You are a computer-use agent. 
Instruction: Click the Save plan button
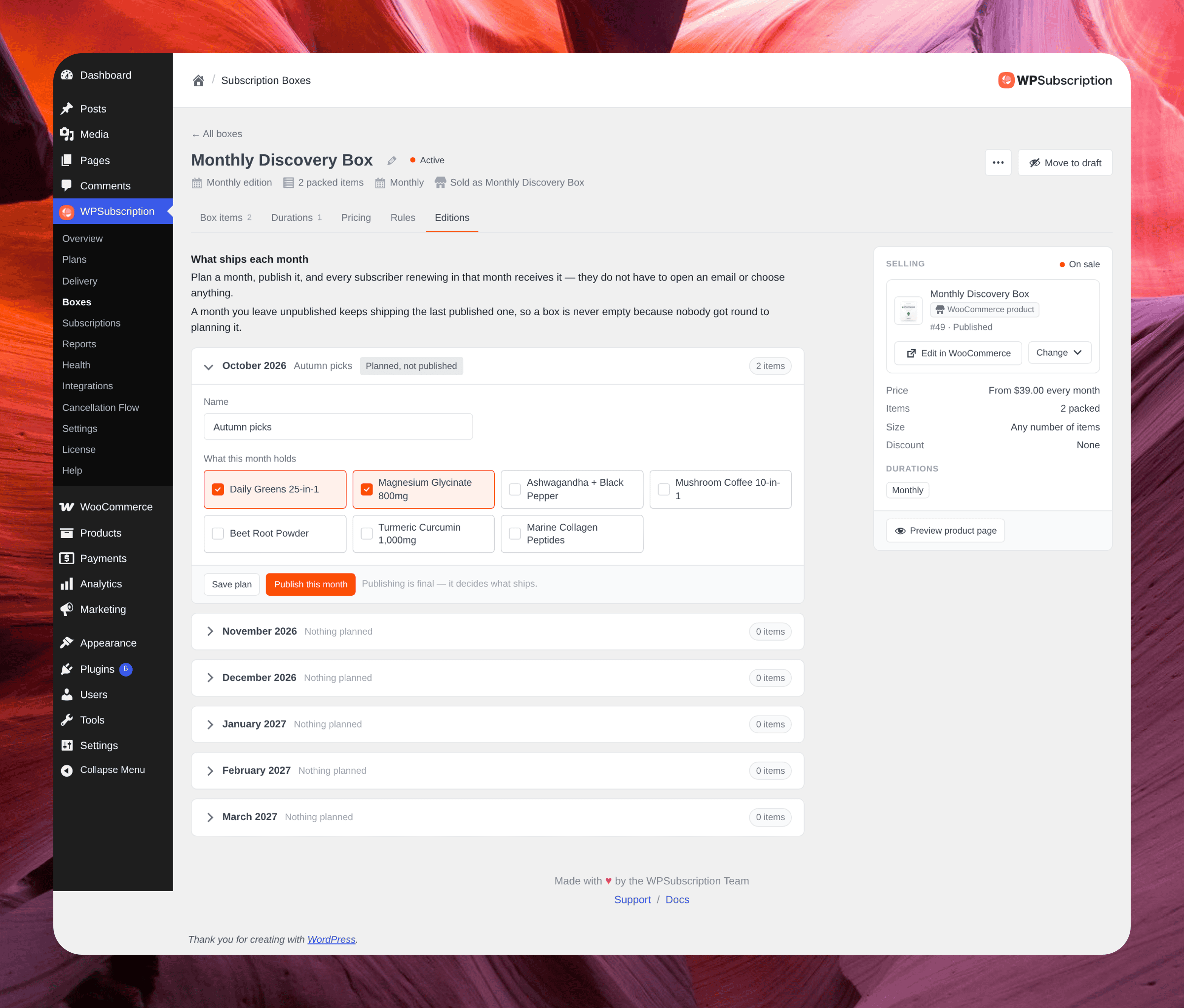(x=231, y=584)
